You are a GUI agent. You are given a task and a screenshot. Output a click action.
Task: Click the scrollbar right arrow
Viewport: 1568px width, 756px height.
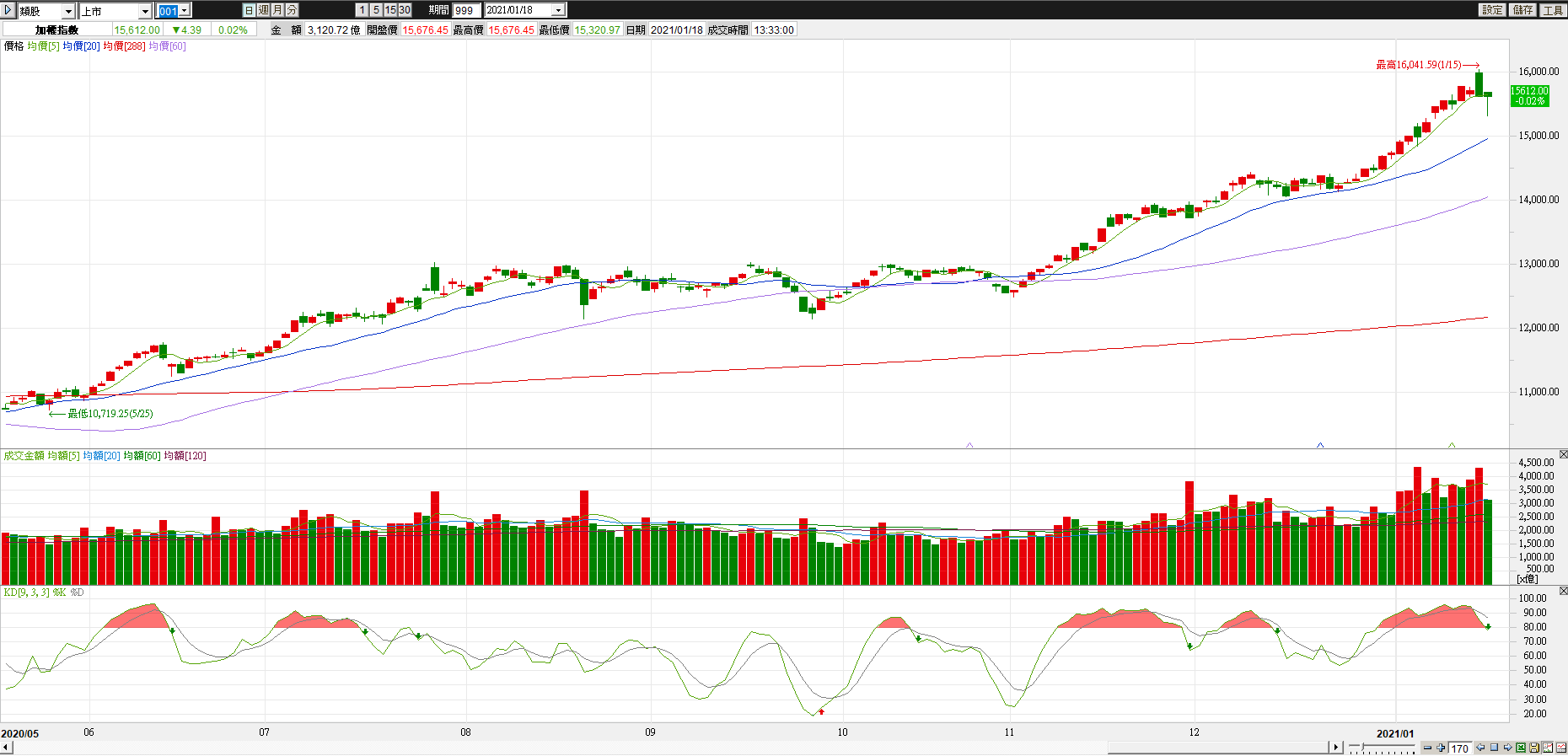pyautogui.click(x=1336, y=748)
